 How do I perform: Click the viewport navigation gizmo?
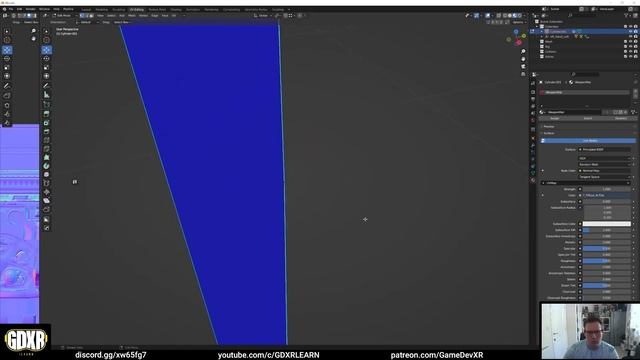click(516, 37)
